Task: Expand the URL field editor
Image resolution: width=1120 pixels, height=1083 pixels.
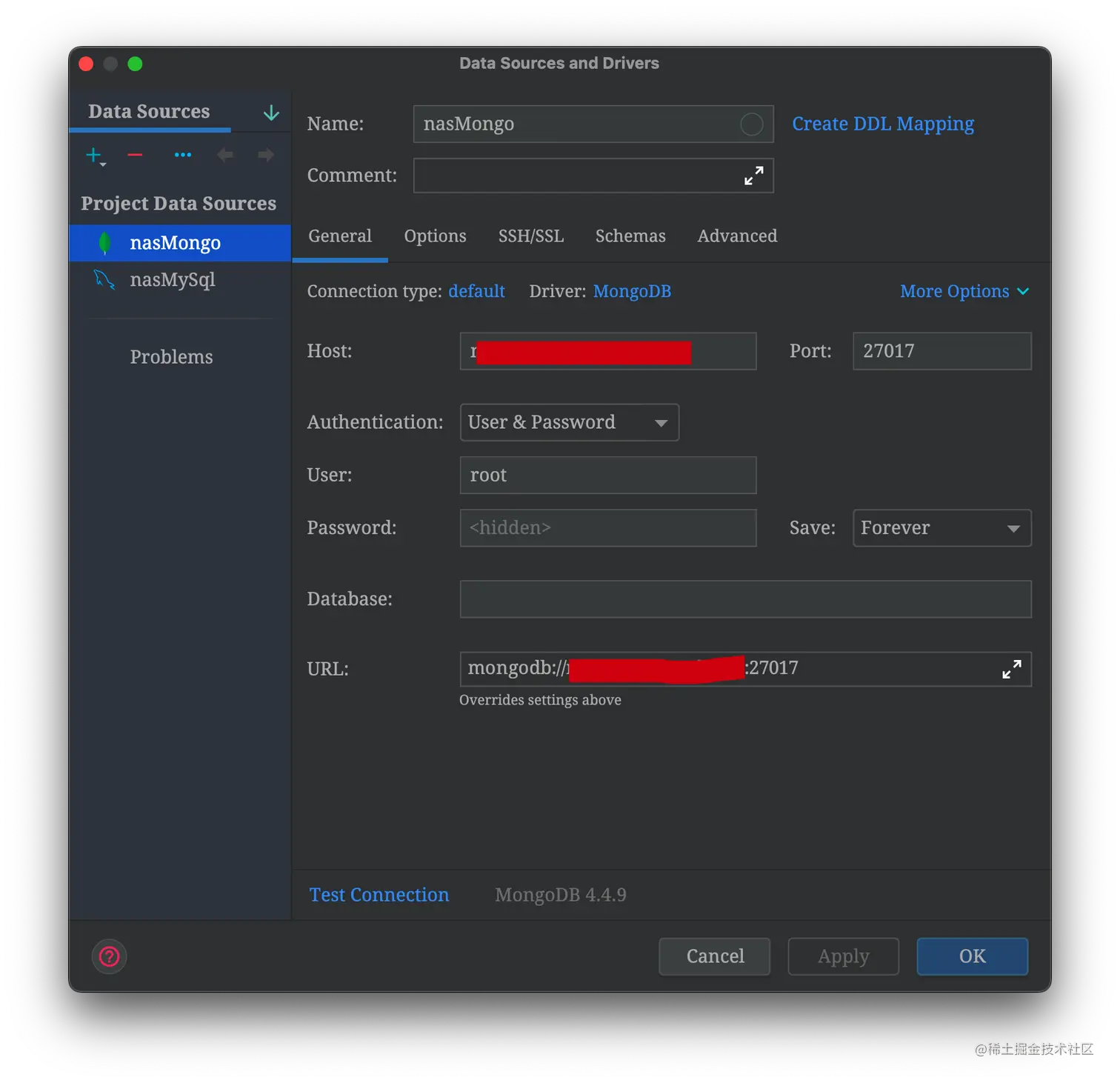Action: pyautogui.click(x=1012, y=669)
